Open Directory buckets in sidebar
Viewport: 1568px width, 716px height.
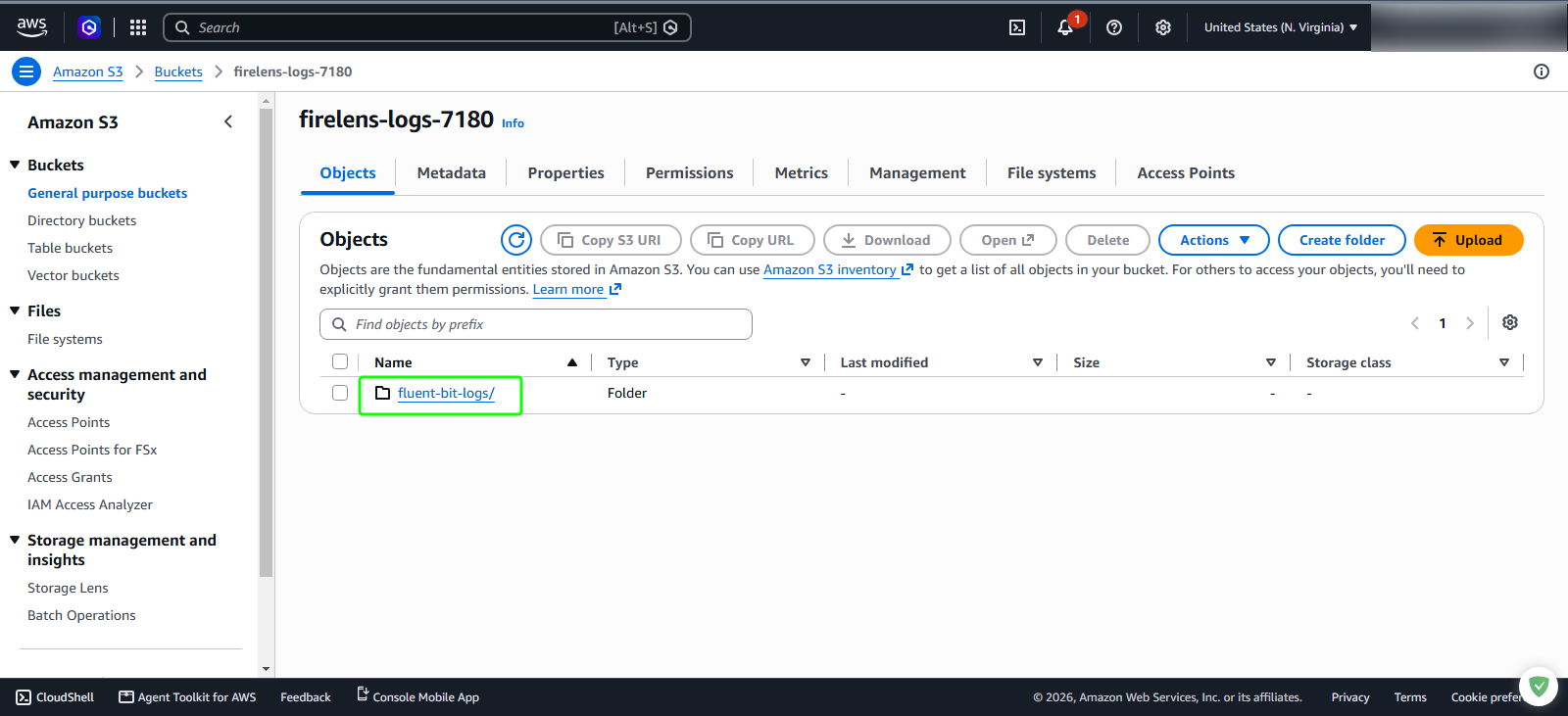pyautogui.click(x=82, y=220)
